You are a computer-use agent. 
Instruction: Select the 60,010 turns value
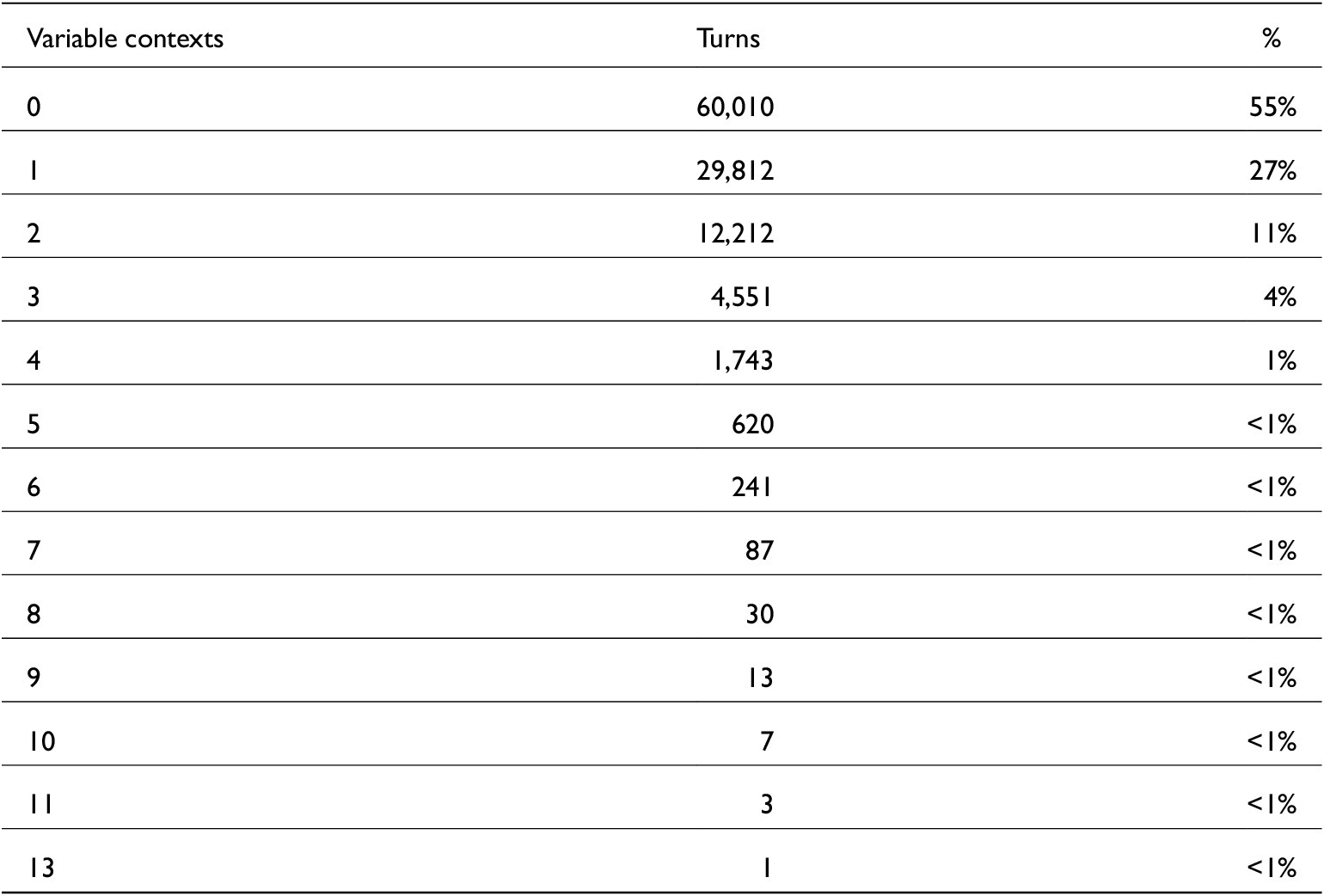tap(735, 107)
